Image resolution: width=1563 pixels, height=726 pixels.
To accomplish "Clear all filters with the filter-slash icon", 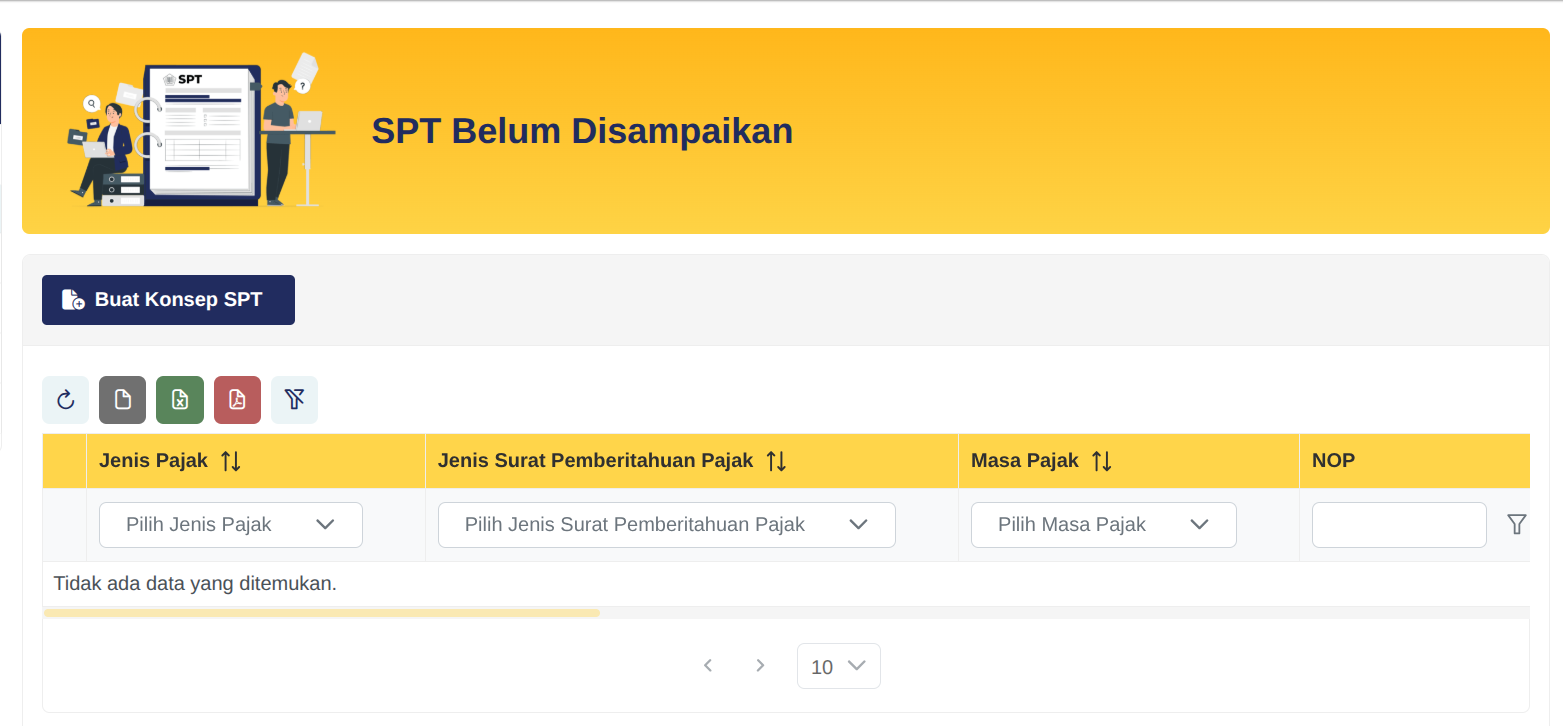I will point(294,399).
